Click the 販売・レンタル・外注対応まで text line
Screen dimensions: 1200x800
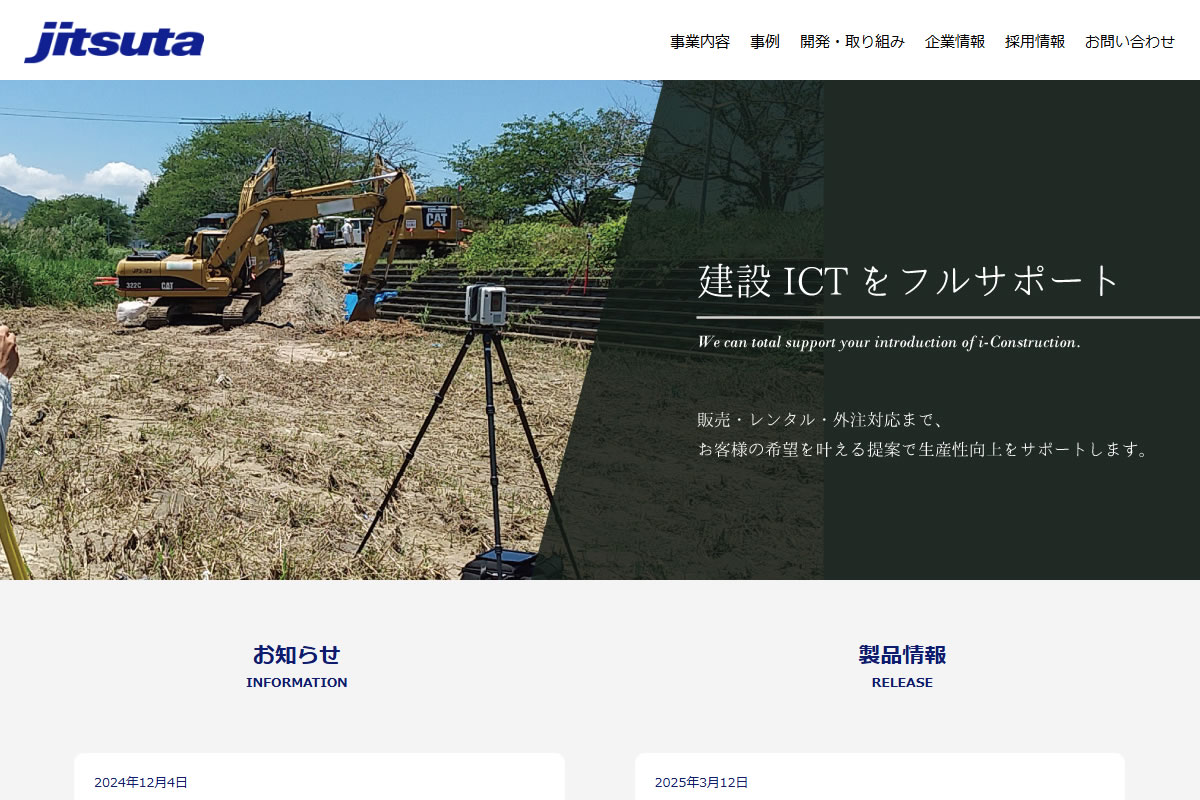[x=820, y=420]
